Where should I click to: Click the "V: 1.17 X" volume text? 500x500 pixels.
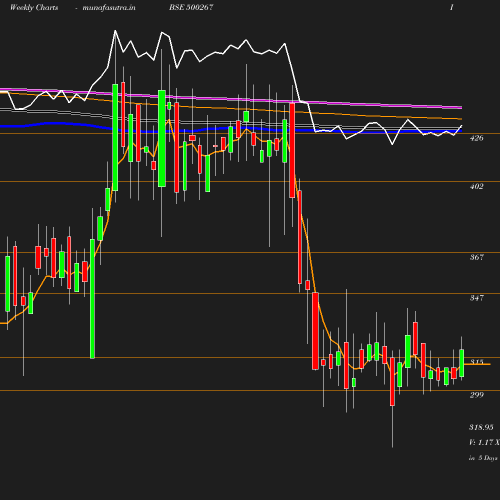tap(484, 442)
